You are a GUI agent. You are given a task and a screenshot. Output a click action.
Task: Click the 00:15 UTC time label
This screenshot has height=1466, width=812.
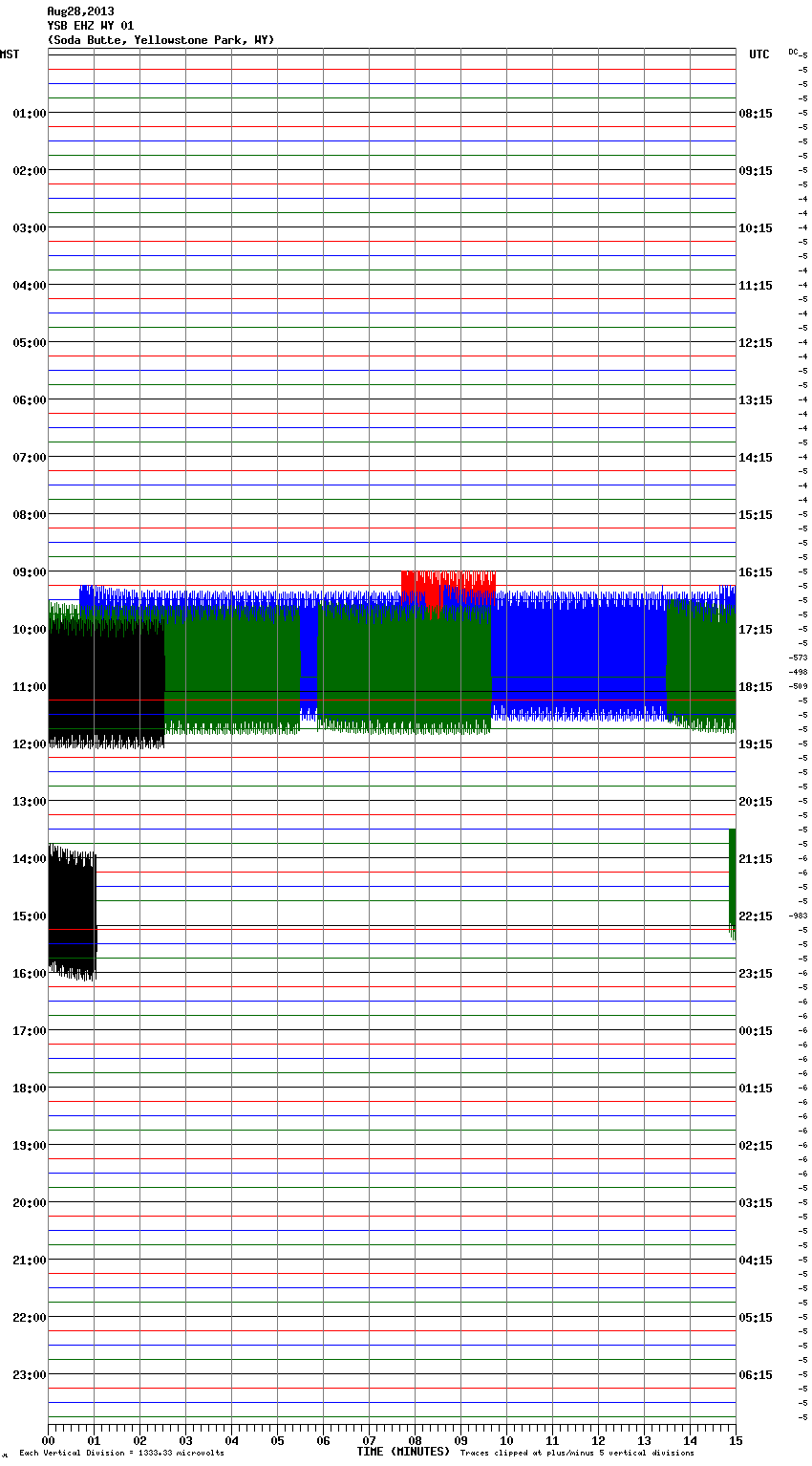[756, 1031]
